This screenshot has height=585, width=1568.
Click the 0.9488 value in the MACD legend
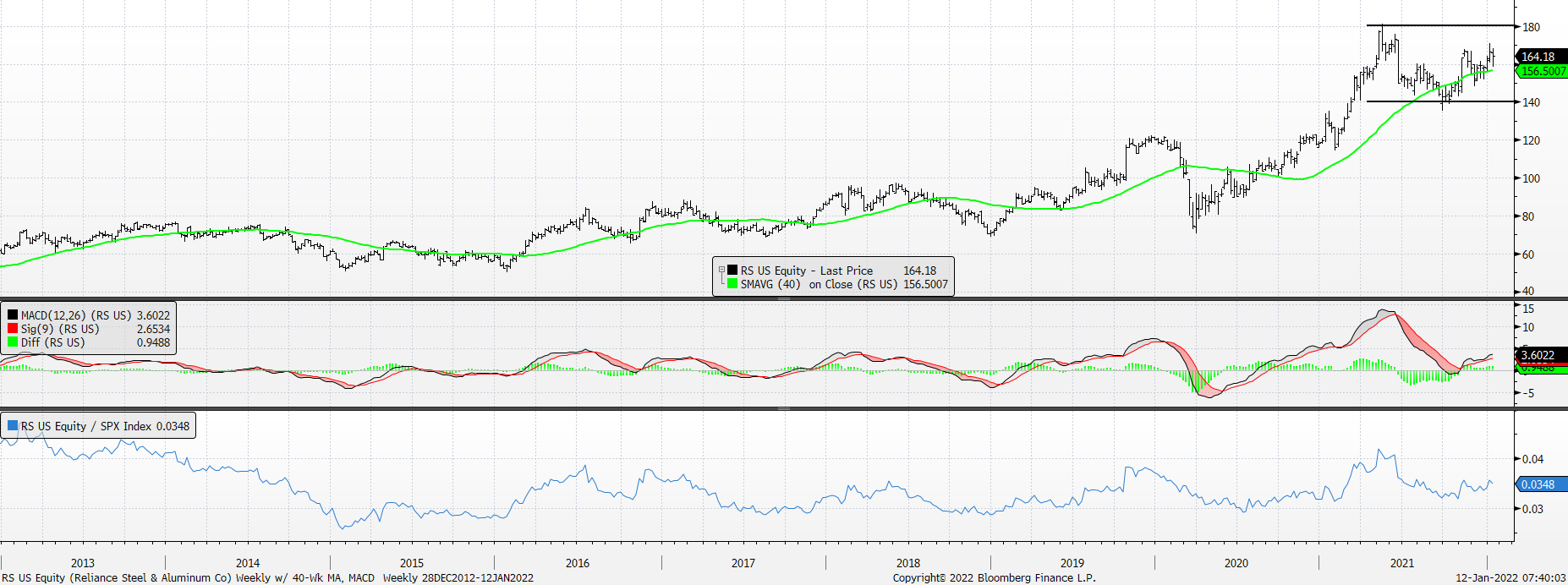click(153, 342)
